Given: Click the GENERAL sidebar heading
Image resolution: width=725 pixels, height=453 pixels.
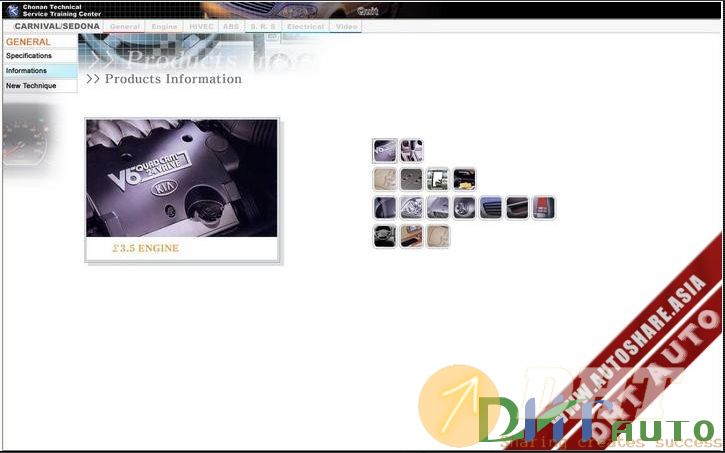Looking at the screenshot, I should click(x=28, y=42).
